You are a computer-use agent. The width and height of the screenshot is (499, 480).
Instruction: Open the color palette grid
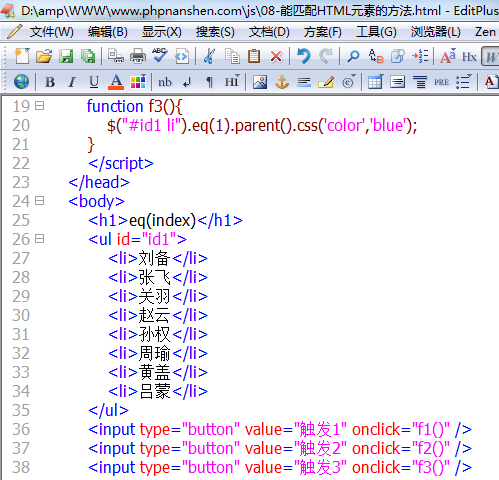pyautogui.click(x=138, y=82)
